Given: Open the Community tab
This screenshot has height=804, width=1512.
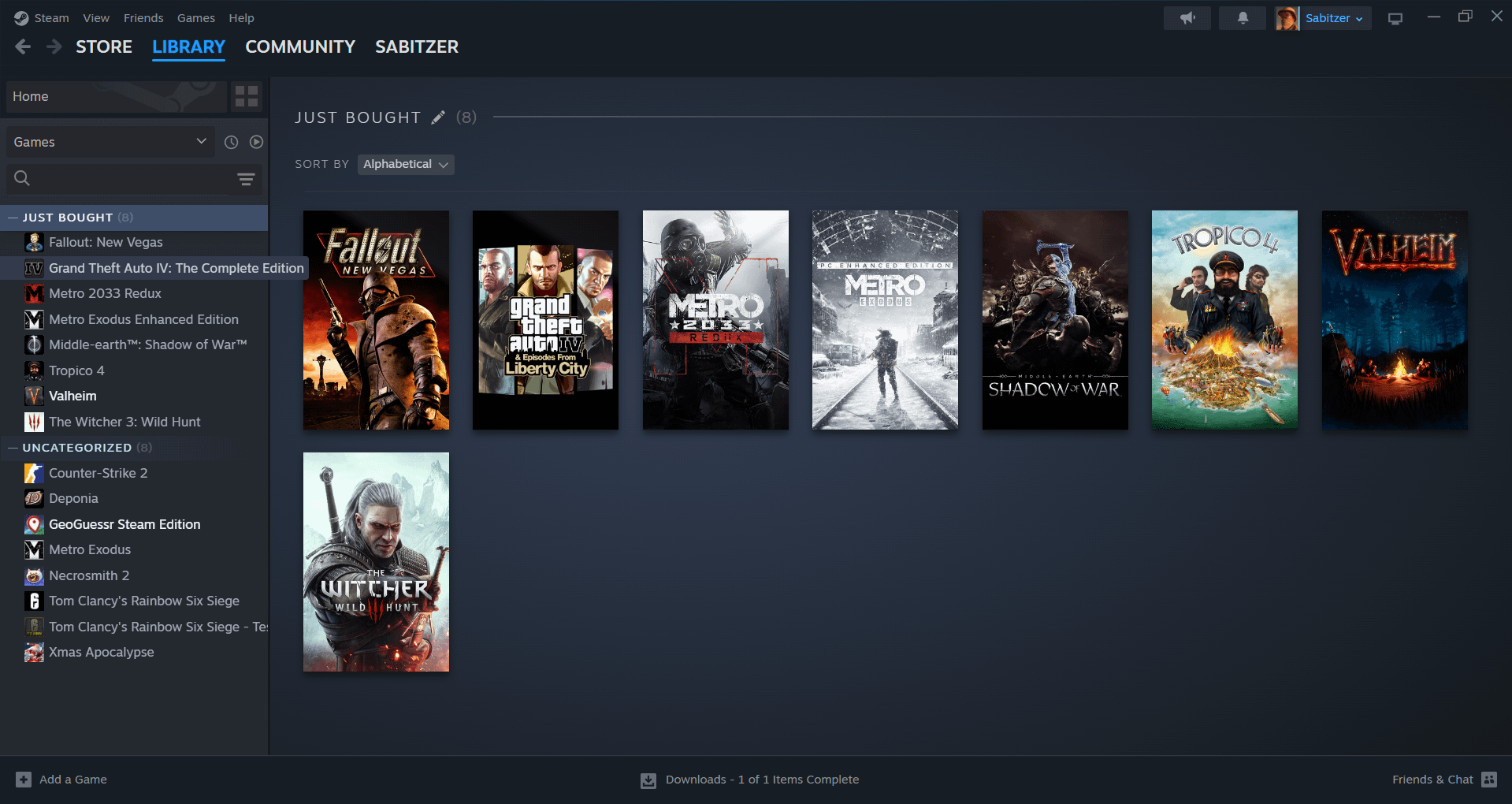Looking at the screenshot, I should 300,47.
